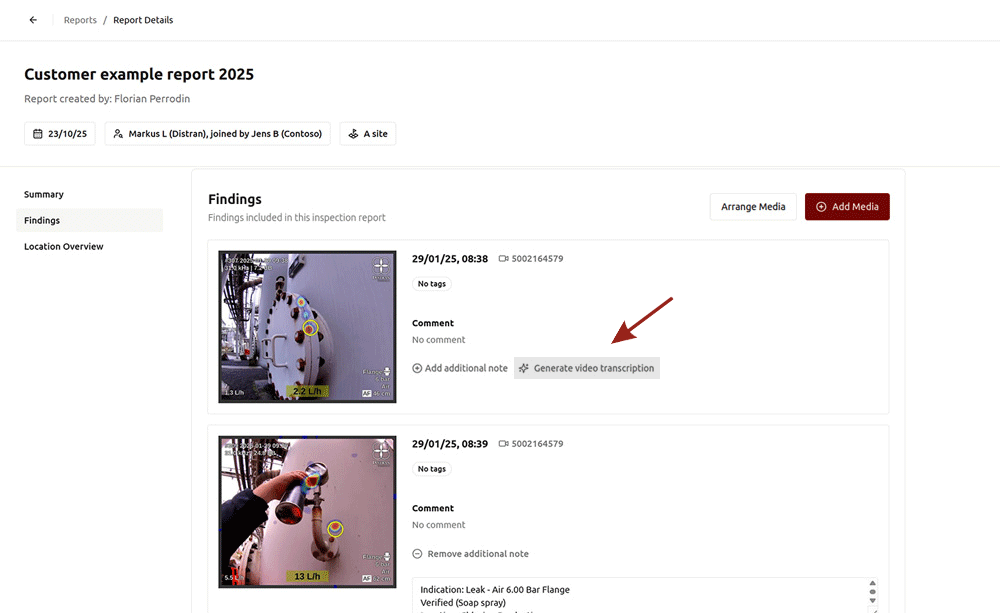
Task: Select Findings in the sidebar
Action: (x=42, y=220)
